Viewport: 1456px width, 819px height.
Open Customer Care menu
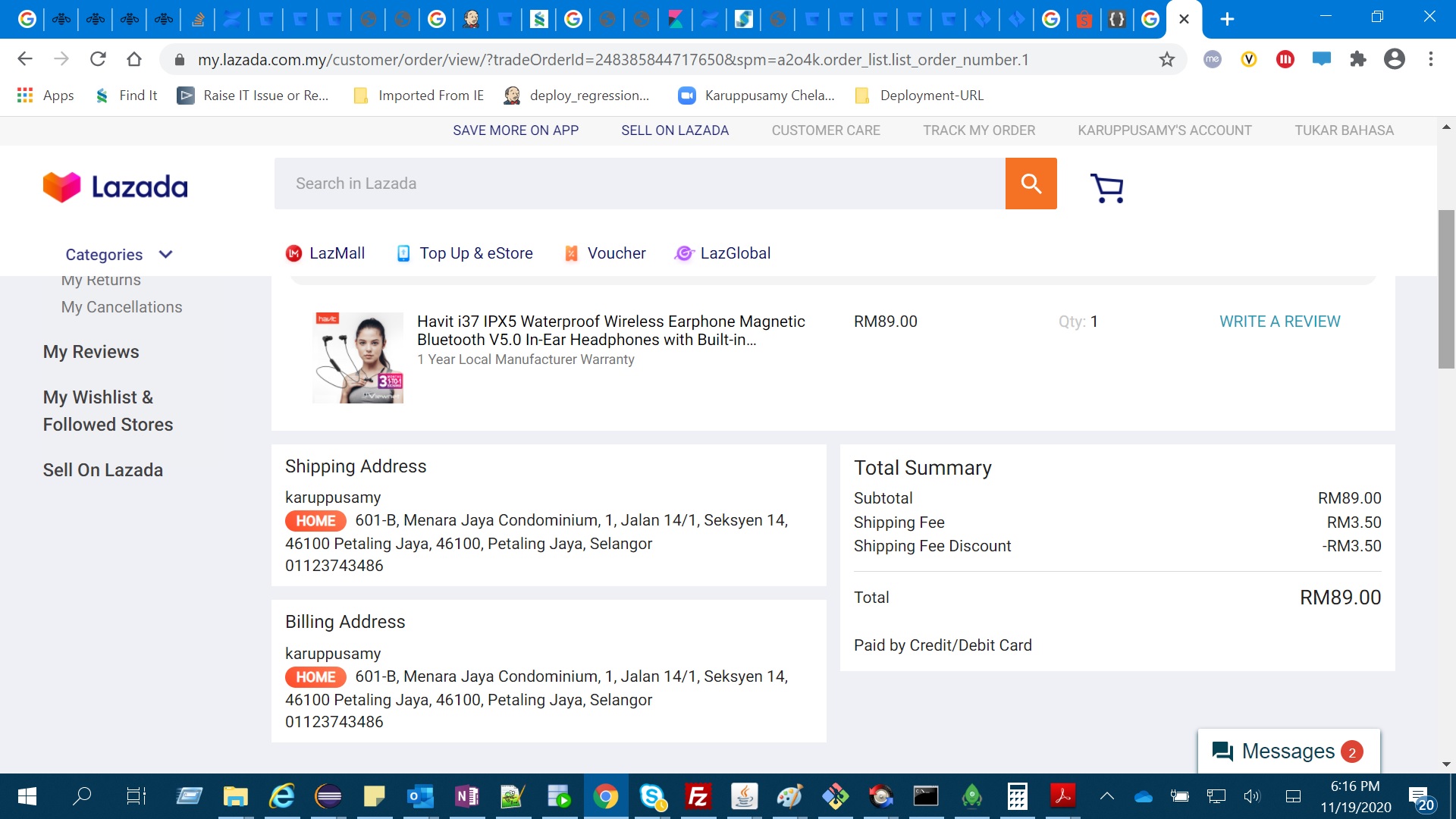(826, 130)
